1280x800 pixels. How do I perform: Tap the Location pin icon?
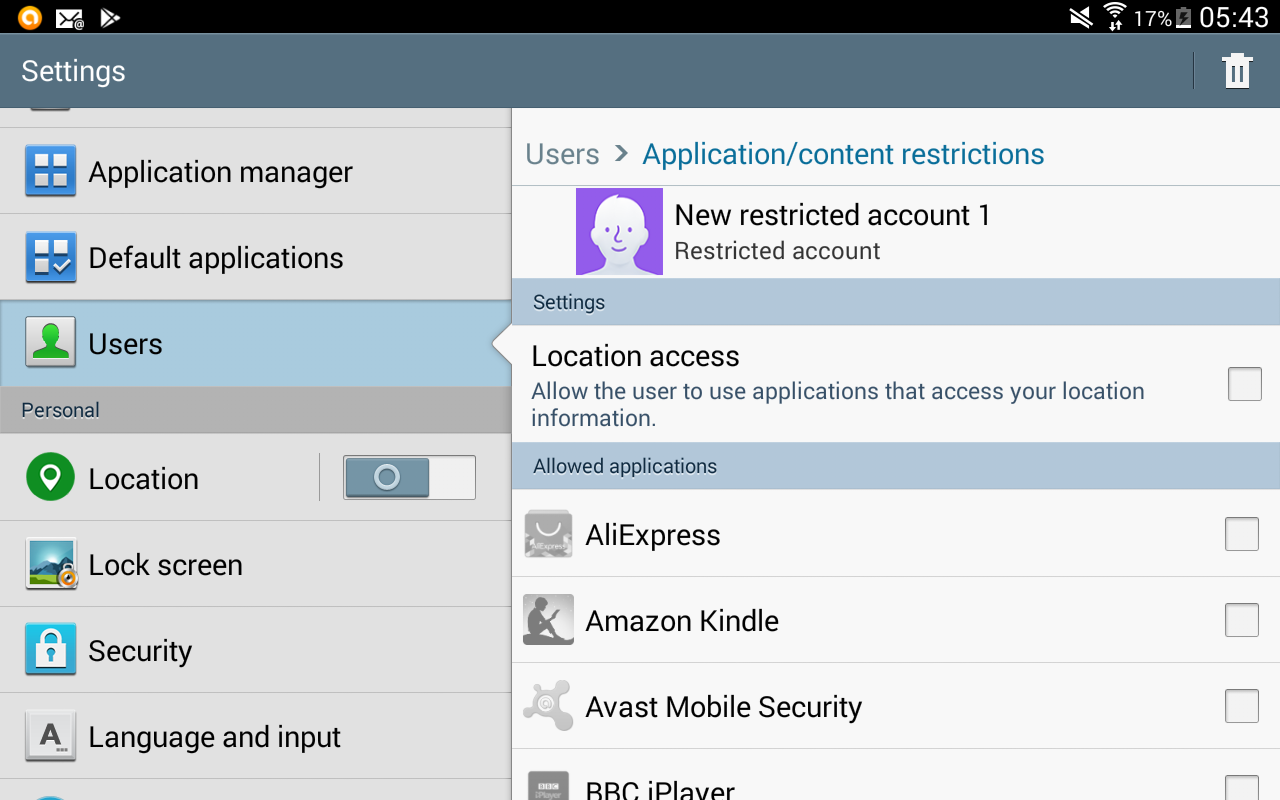pyautogui.click(x=50, y=478)
